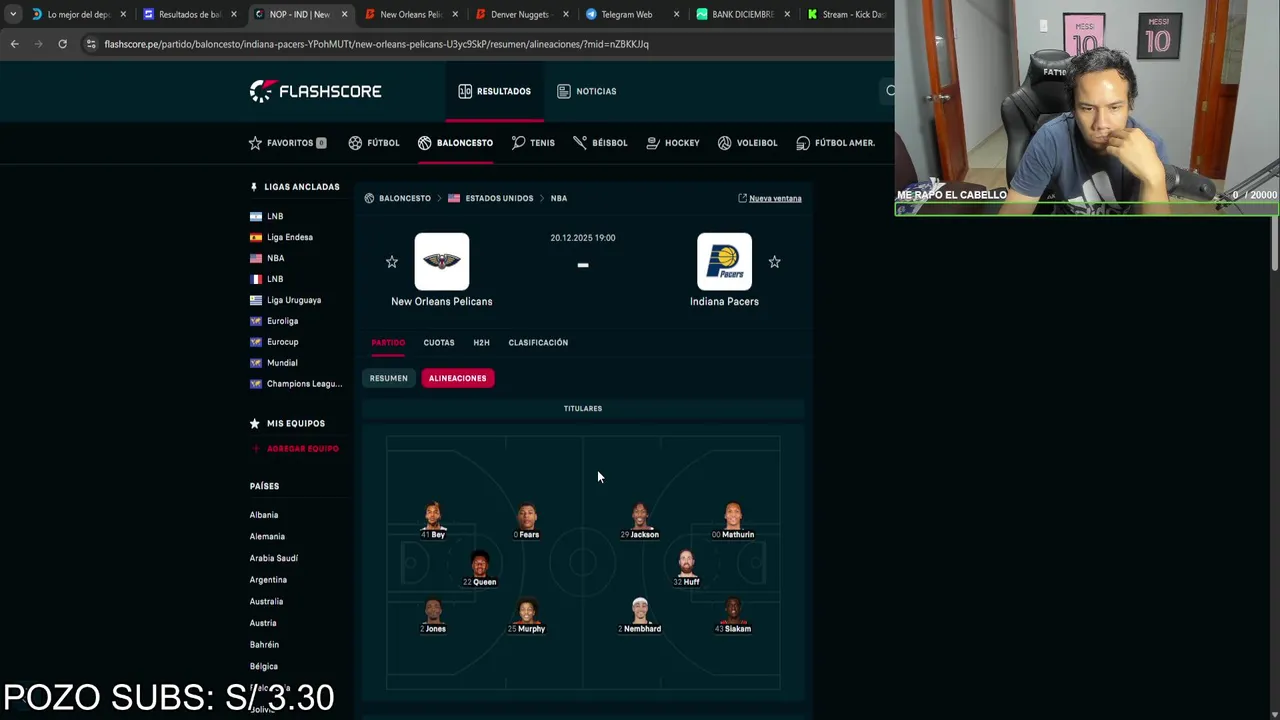The image size is (1280, 720).
Task: Open Liga Endesa pinned league
Action: pyautogui.click(x=281, y=237)
